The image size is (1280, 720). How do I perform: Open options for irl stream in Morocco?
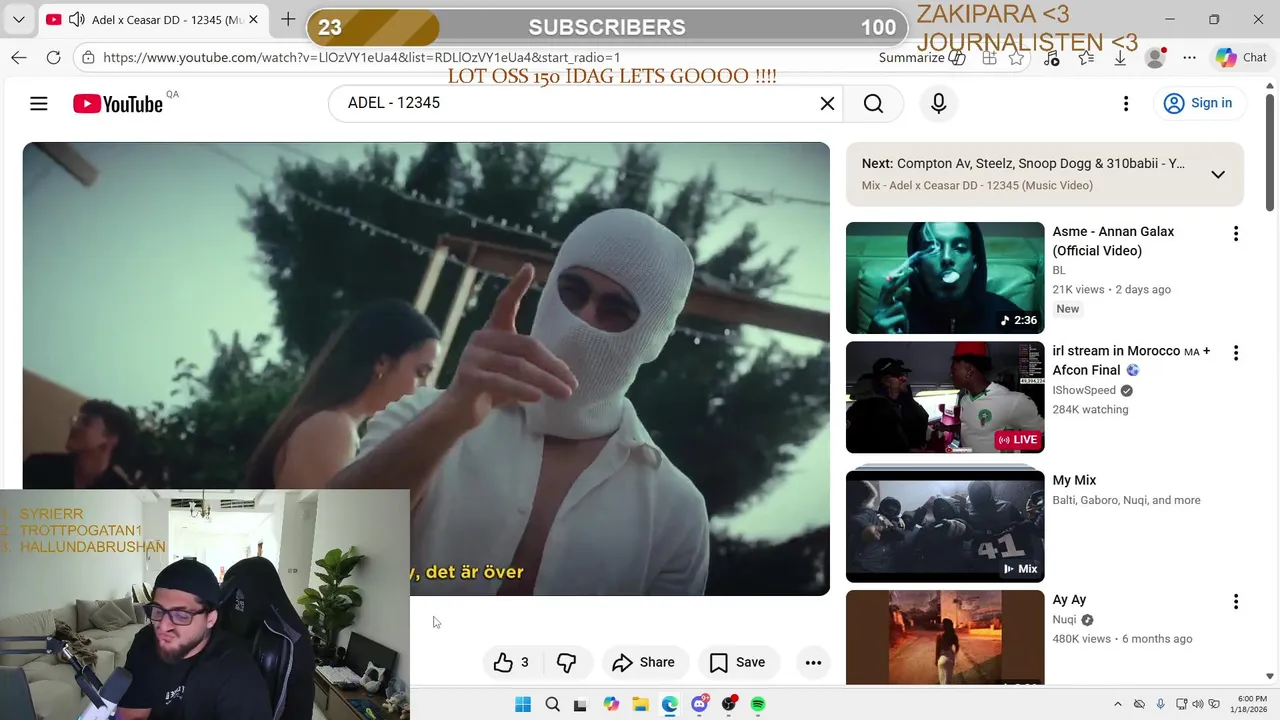pos(1236,353)
